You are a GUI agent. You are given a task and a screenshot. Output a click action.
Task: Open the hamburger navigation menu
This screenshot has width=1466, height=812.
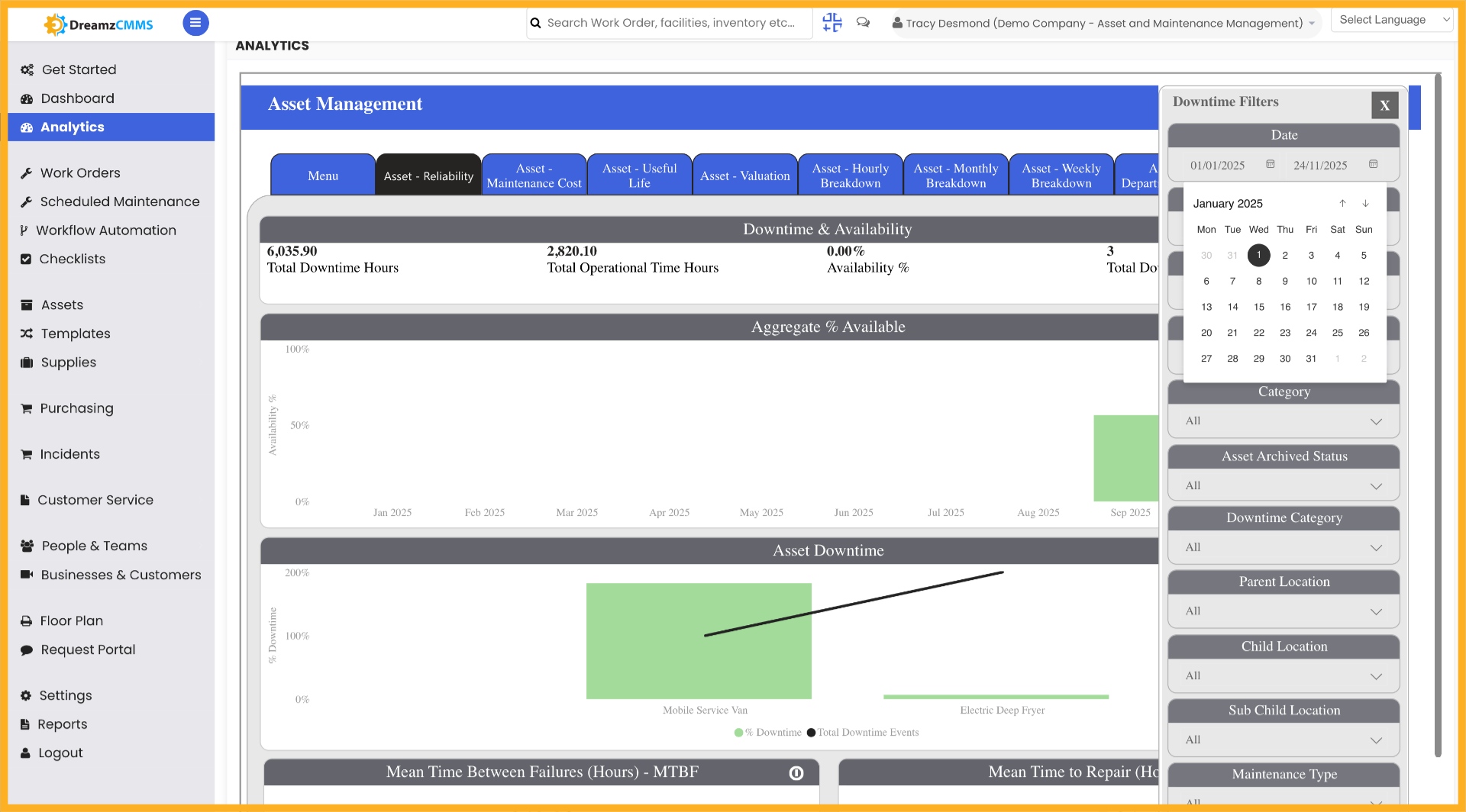[195, 23]
